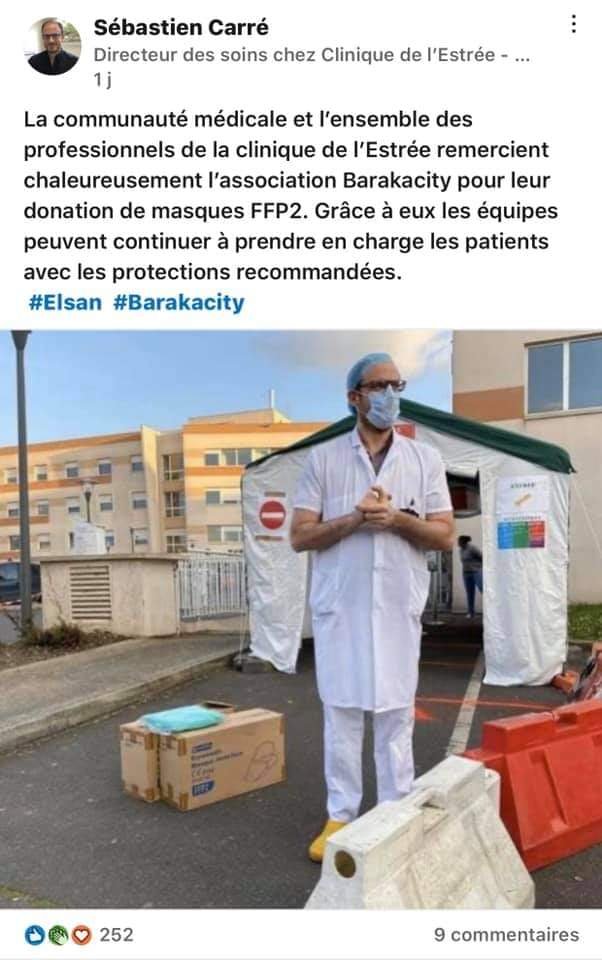Screen dimensions: 602x960
Task: View the 252 reactions count
Action: coord(116,935)
